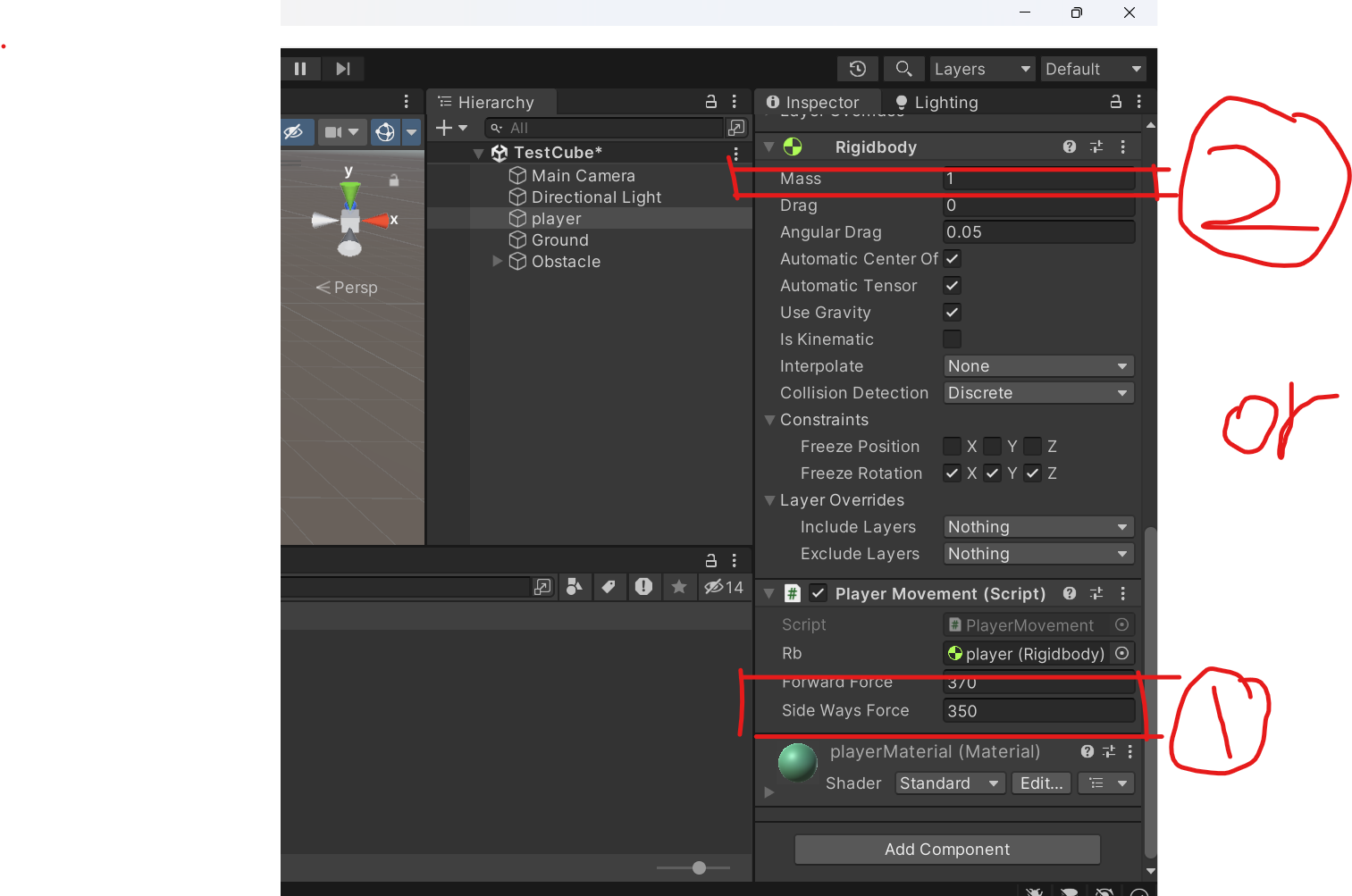Viewport: 1352px width, 896px height.
Task: Uncheck Freeze Rotation Z constraint
Action: (1031, 473)
